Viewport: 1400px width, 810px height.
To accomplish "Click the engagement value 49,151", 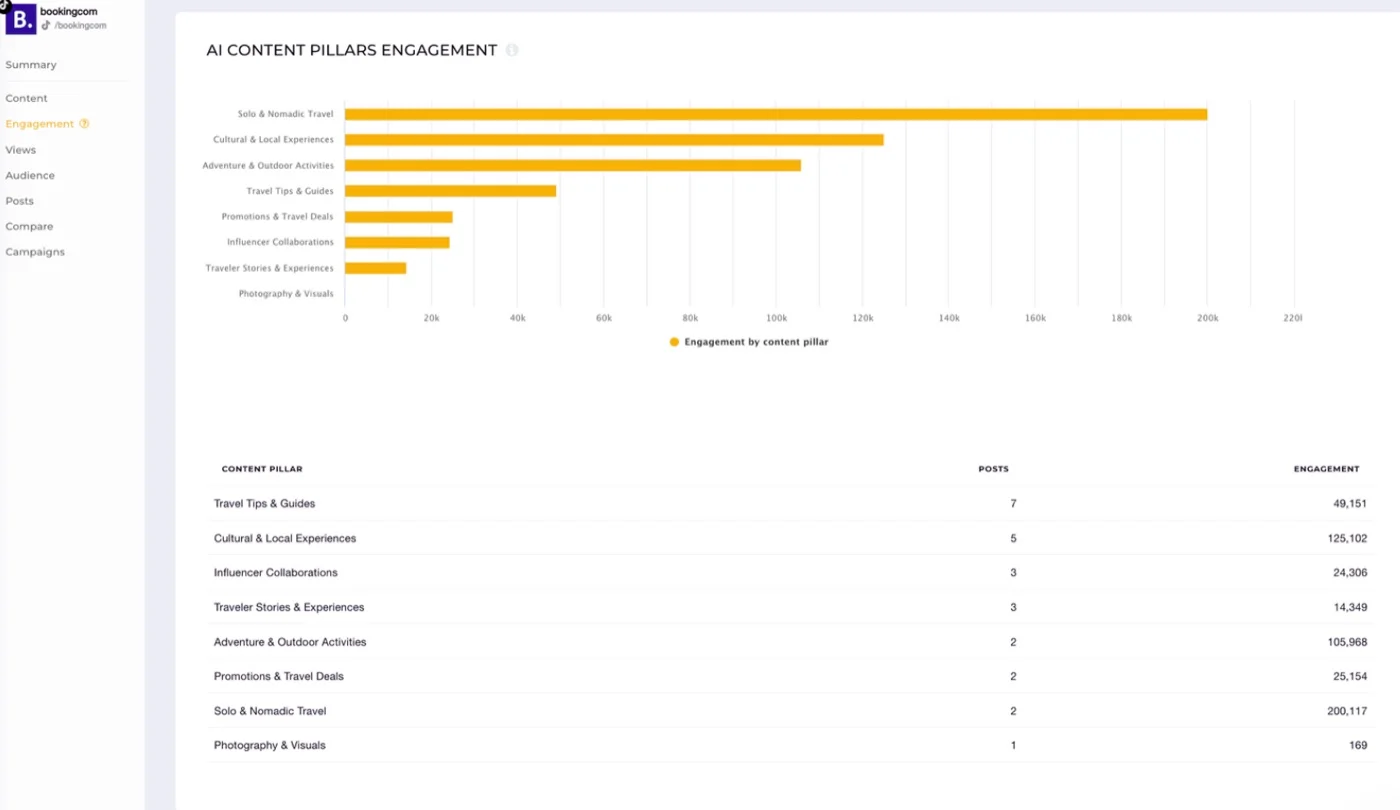I will click(x=1350, y=504).
